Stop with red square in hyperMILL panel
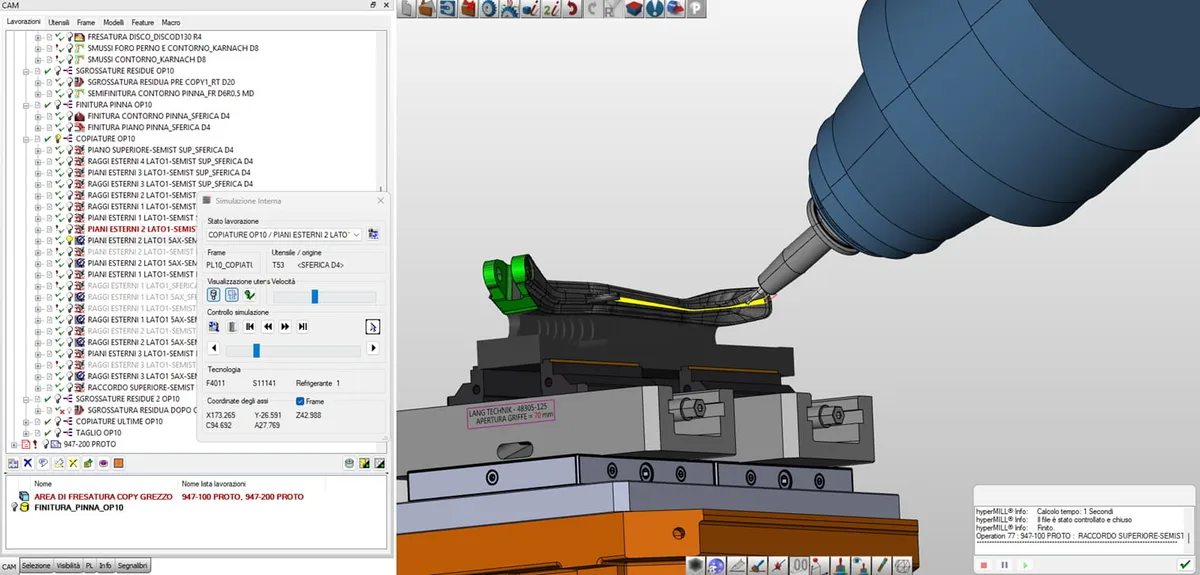The height and width of the screenshot is (575, 1200). (985, 565)
